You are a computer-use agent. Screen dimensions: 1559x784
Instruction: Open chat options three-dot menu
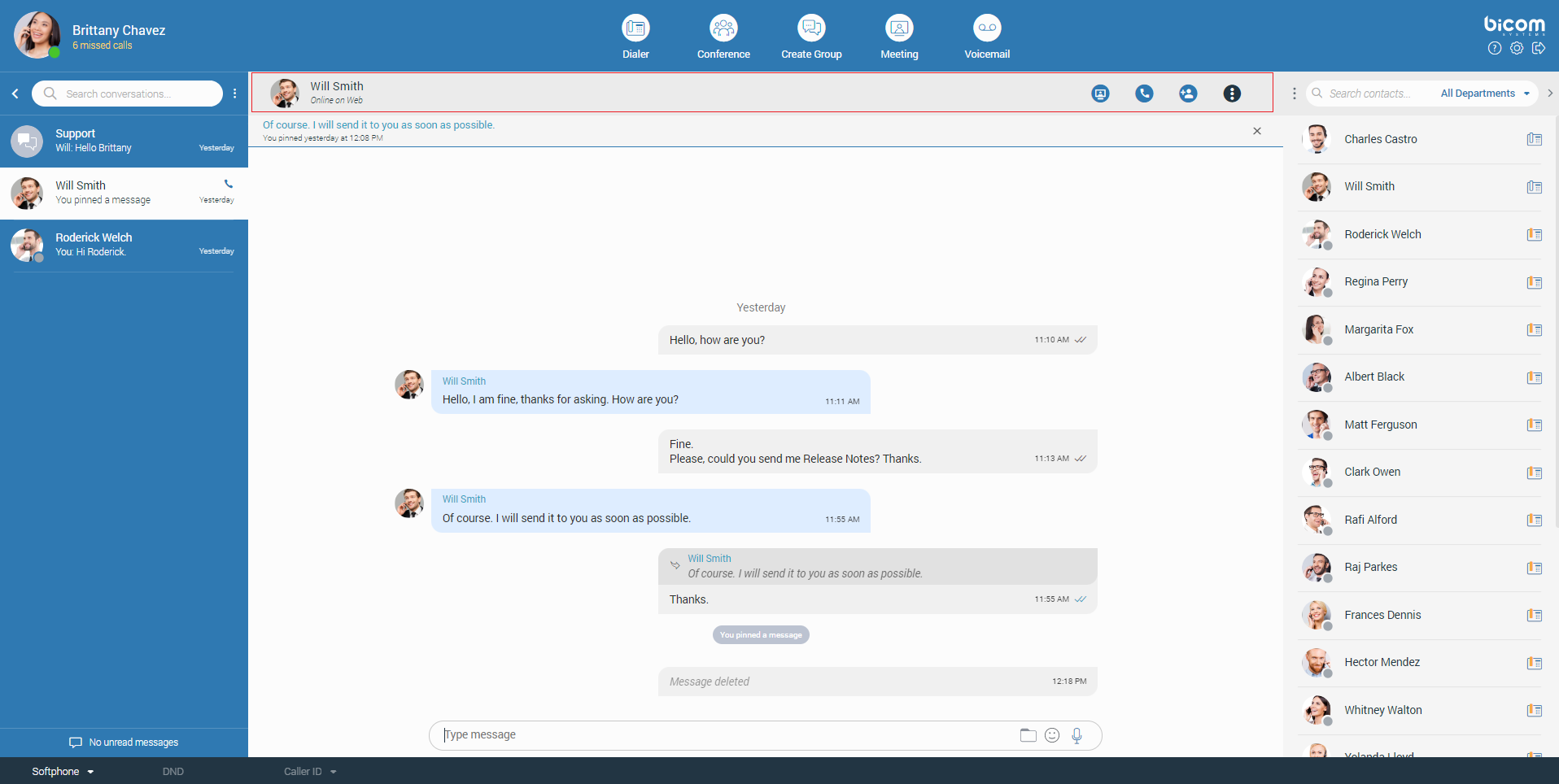pos(1232,94)
